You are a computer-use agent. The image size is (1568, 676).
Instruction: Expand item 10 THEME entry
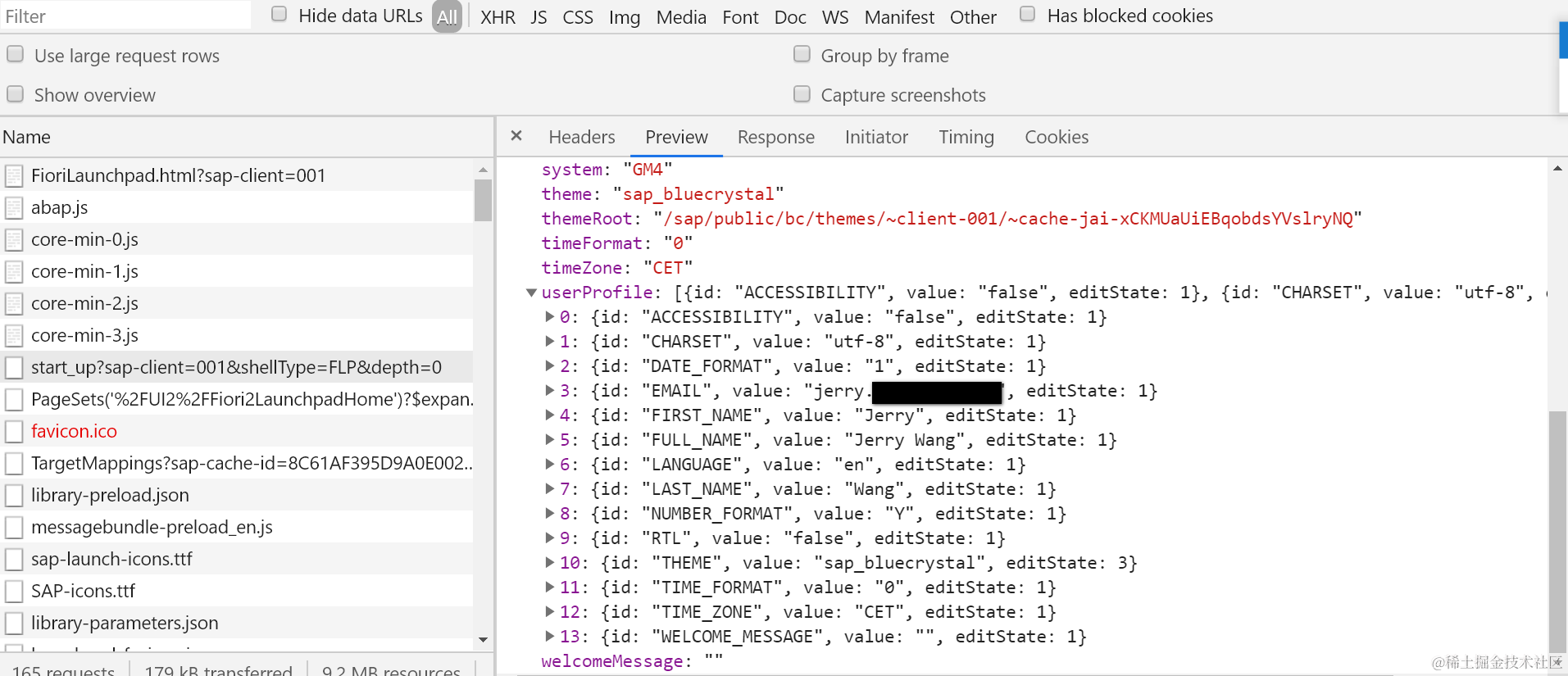click(550, 562)
